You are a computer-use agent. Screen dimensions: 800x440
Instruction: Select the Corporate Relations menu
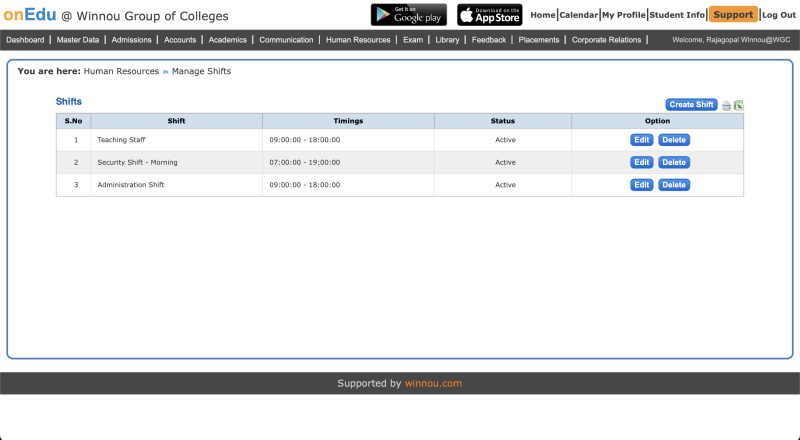point(605,40)
